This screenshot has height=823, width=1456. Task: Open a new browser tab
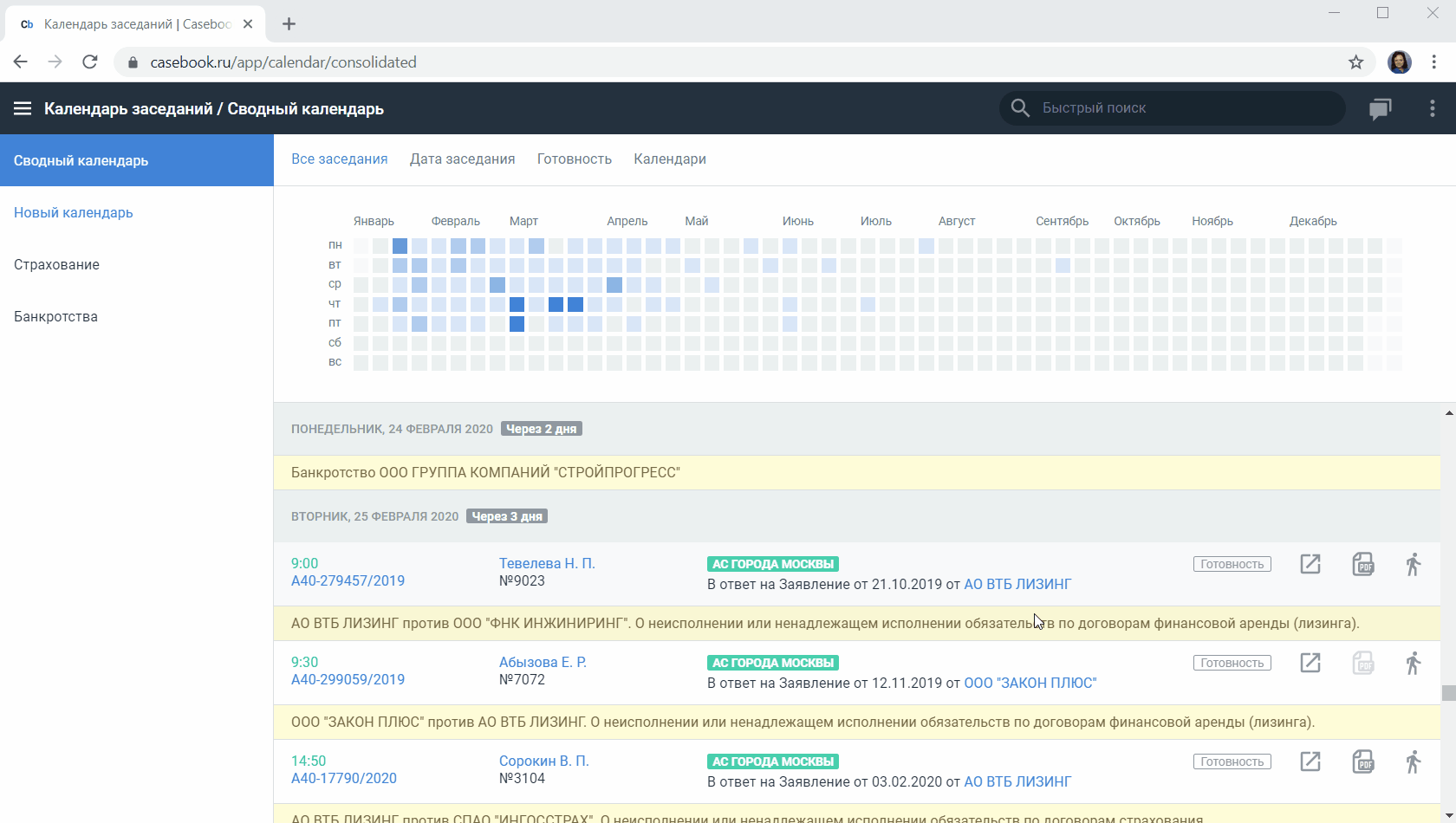[289, 24]
